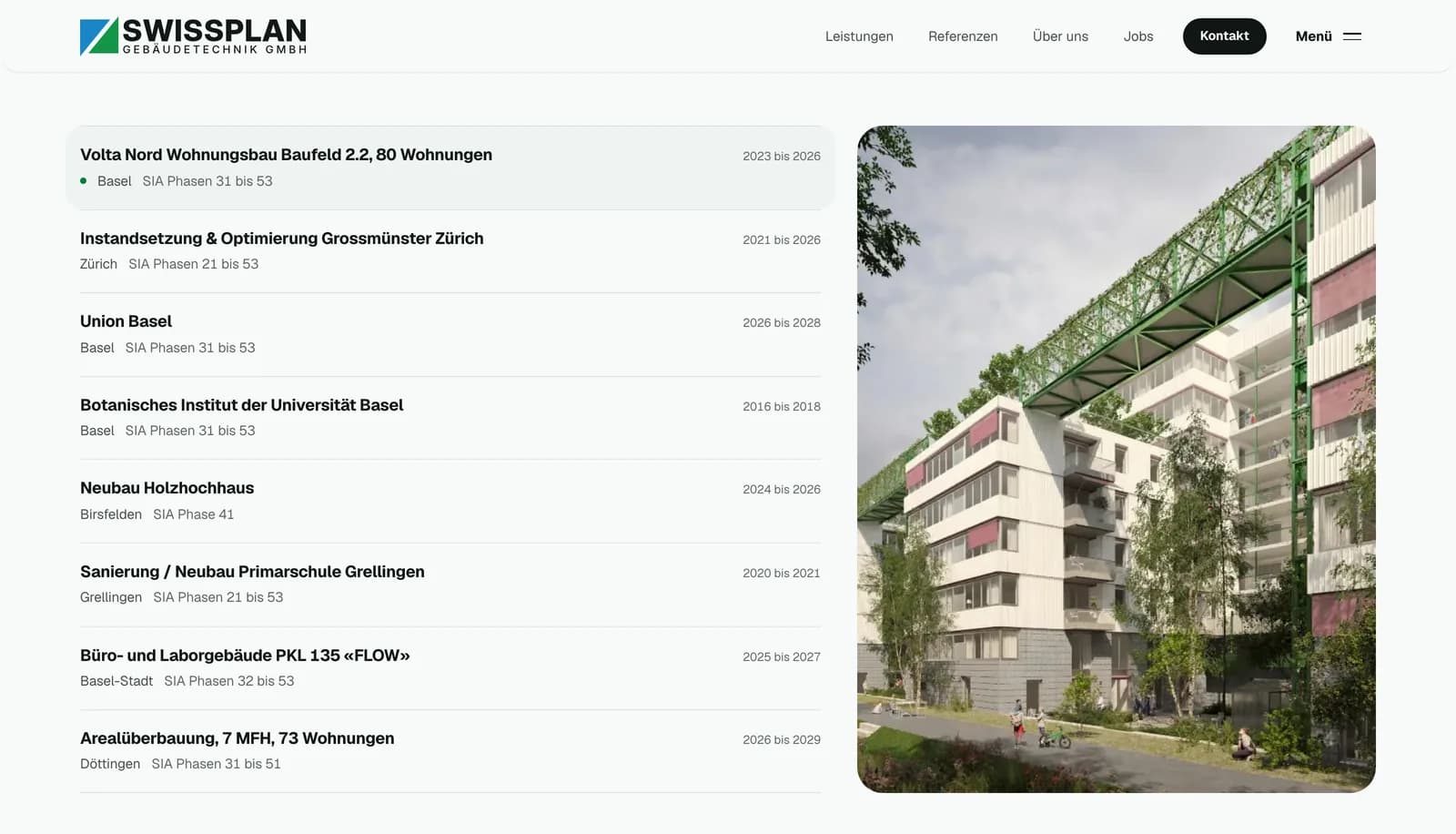Click the SWISSPLAN Gebäudetechnik GmbH wordmark

[215, 36]
